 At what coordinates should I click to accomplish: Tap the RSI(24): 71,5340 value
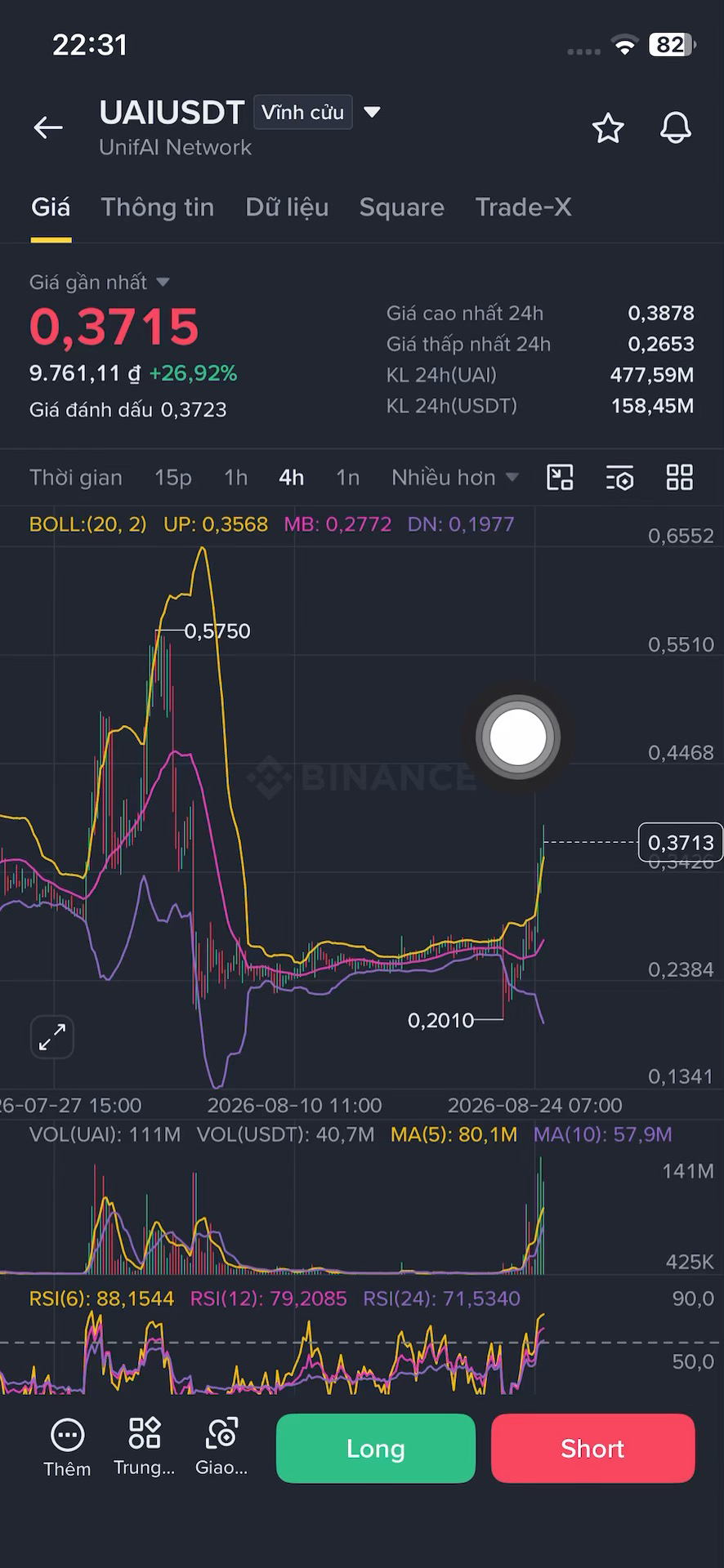tap(441, 1298)
